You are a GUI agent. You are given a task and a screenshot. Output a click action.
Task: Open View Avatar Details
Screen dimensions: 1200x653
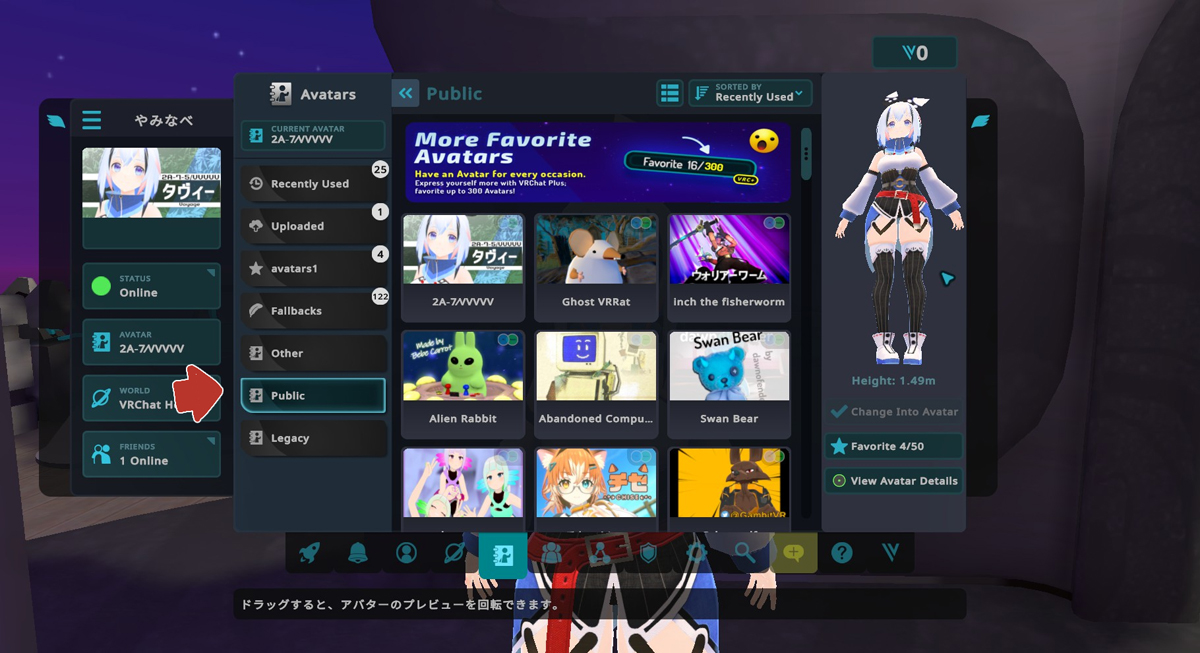pos(894,481)
